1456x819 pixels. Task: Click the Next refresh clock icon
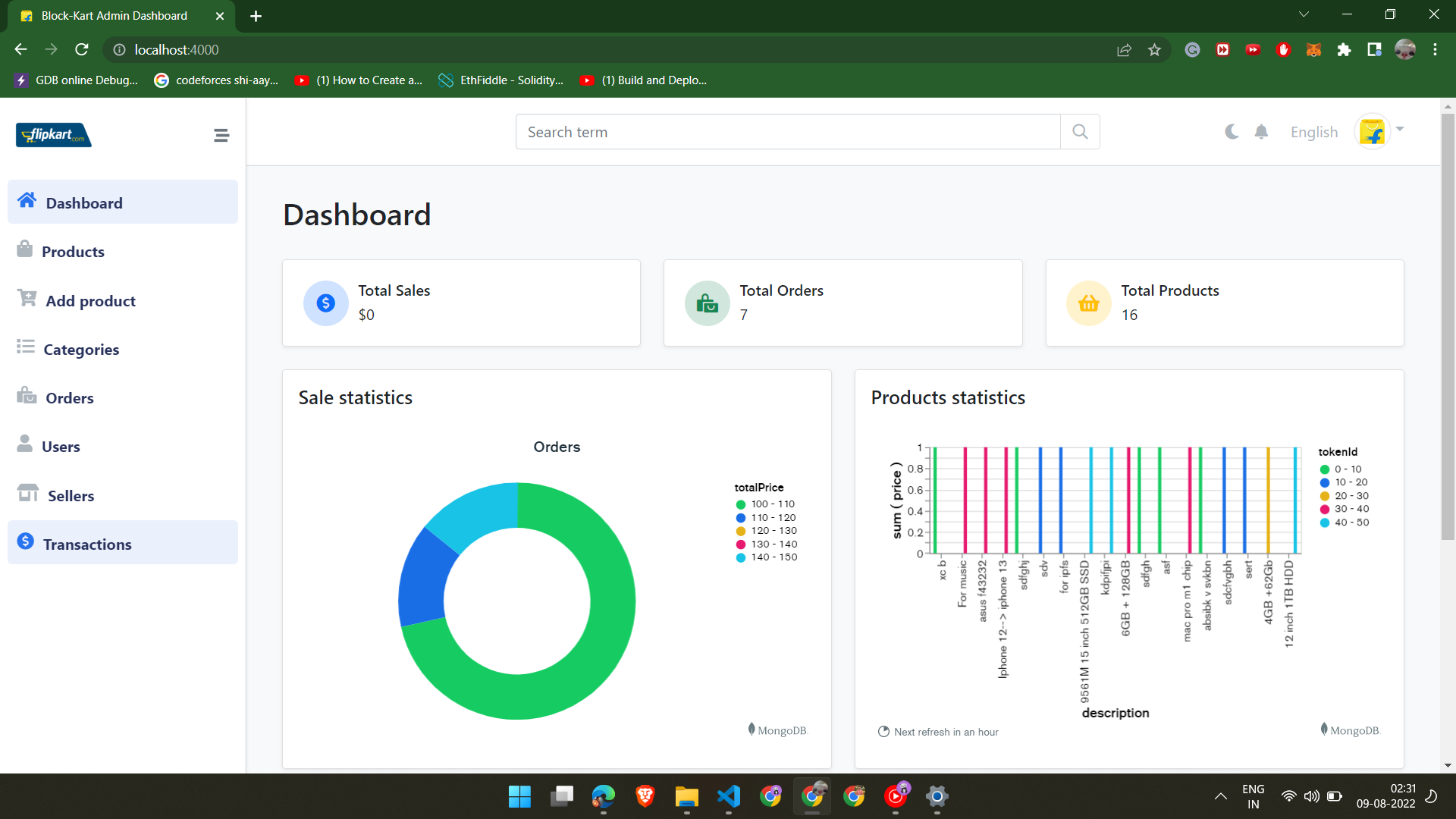click(883, 732)
